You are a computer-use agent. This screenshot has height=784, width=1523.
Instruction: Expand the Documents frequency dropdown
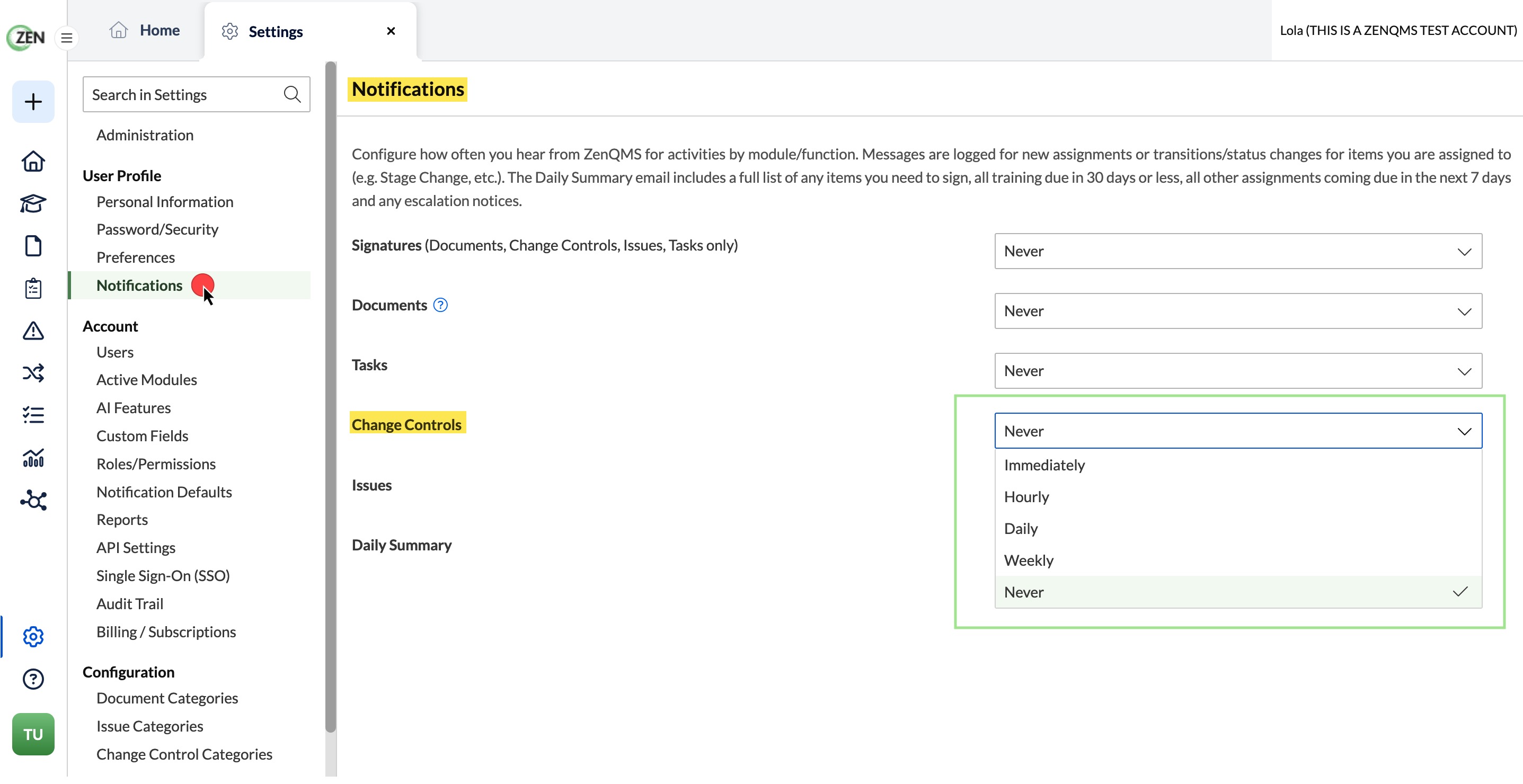click(1238, 311)
